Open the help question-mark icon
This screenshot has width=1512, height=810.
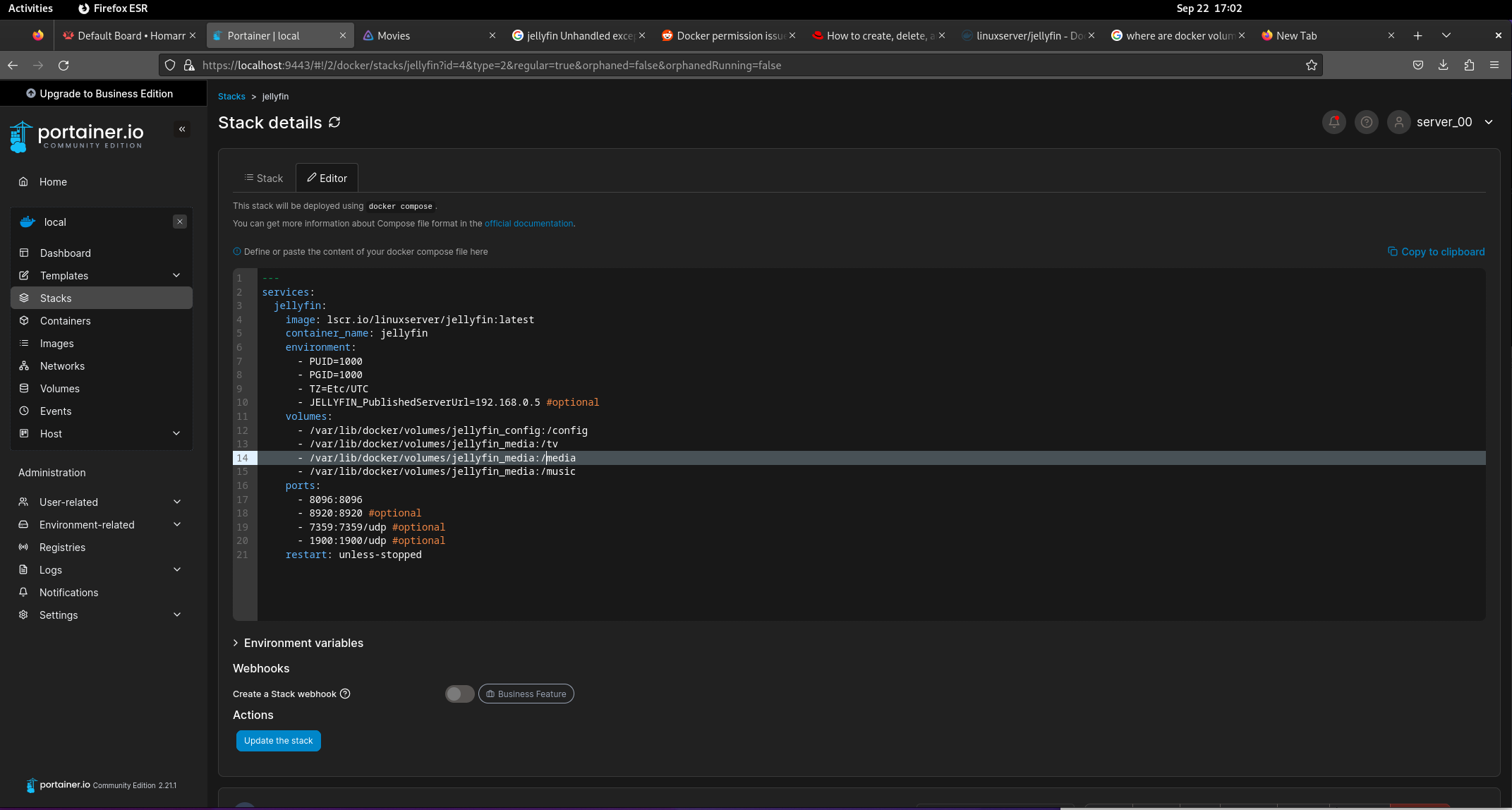pos(1366,122)
